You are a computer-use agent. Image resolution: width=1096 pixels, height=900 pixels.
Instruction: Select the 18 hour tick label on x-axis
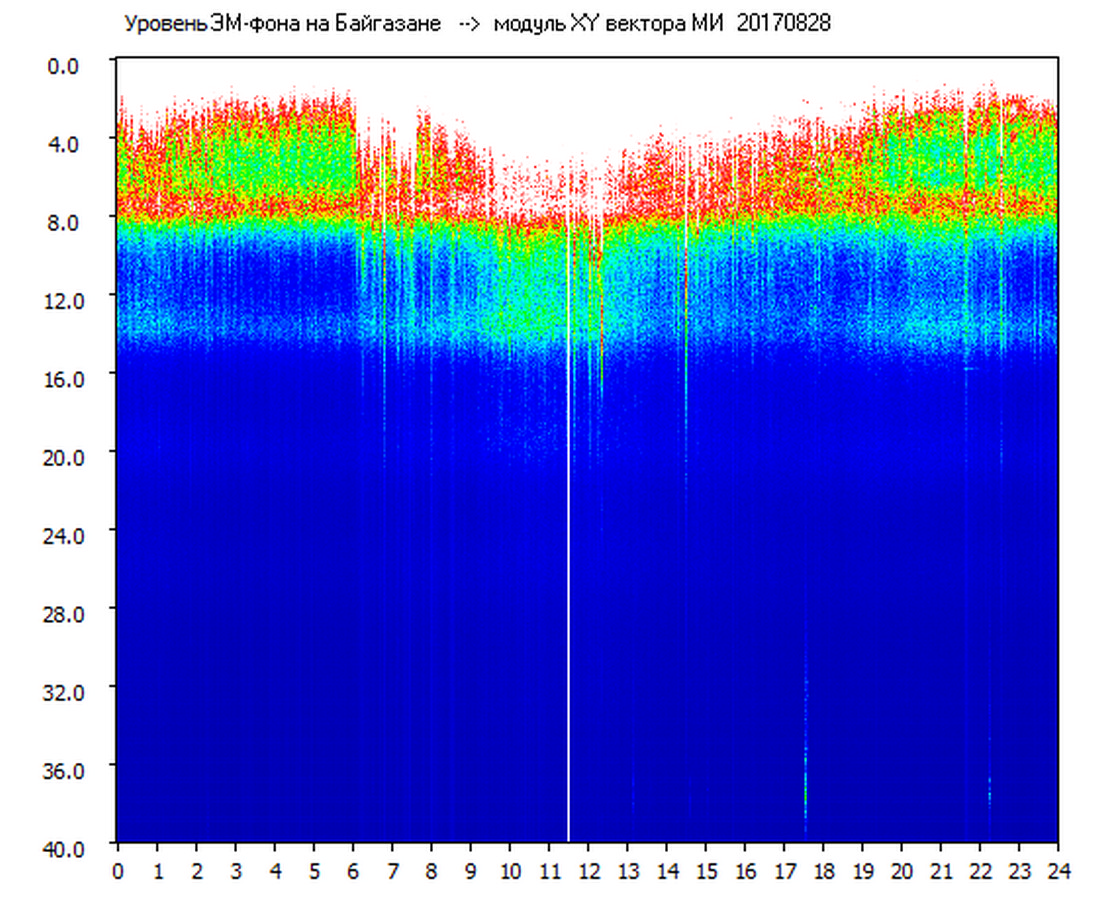823,871
